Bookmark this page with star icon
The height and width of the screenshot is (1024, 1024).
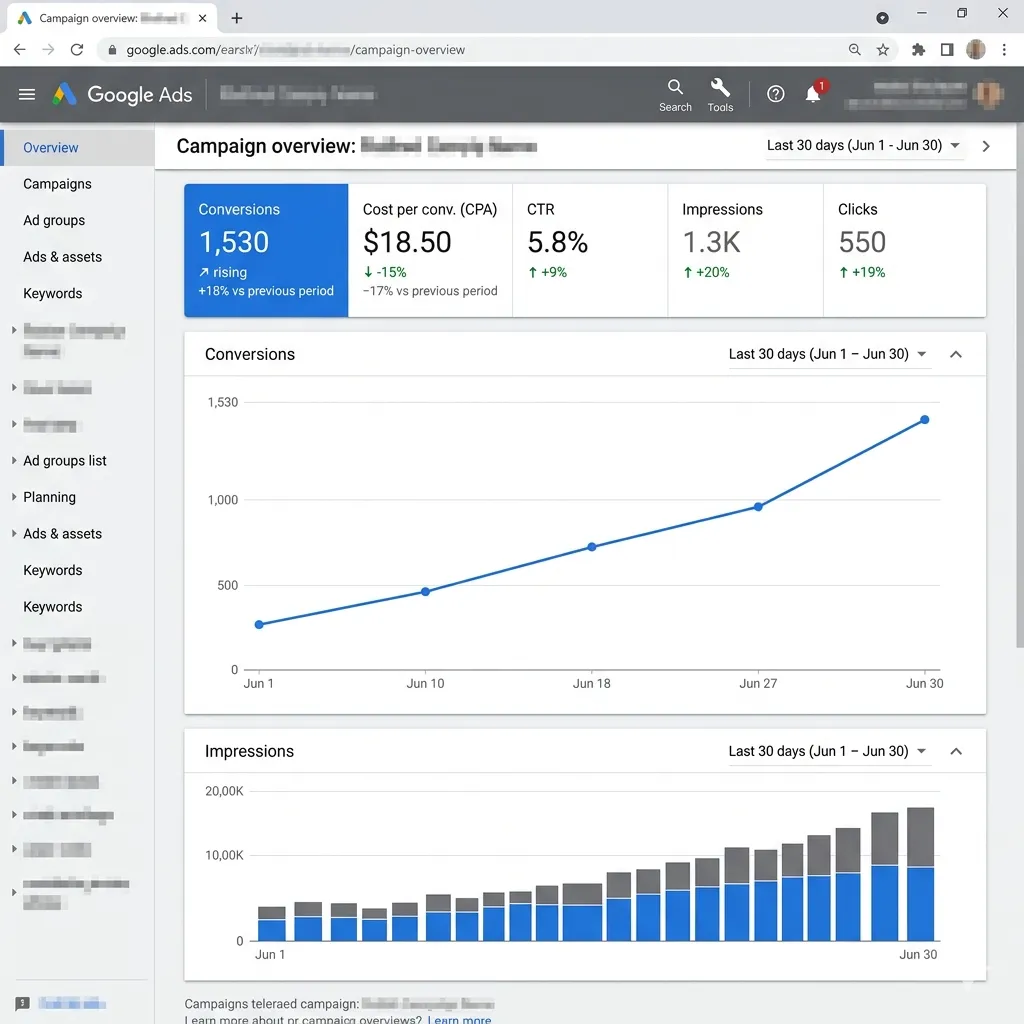tap(882, 50)
